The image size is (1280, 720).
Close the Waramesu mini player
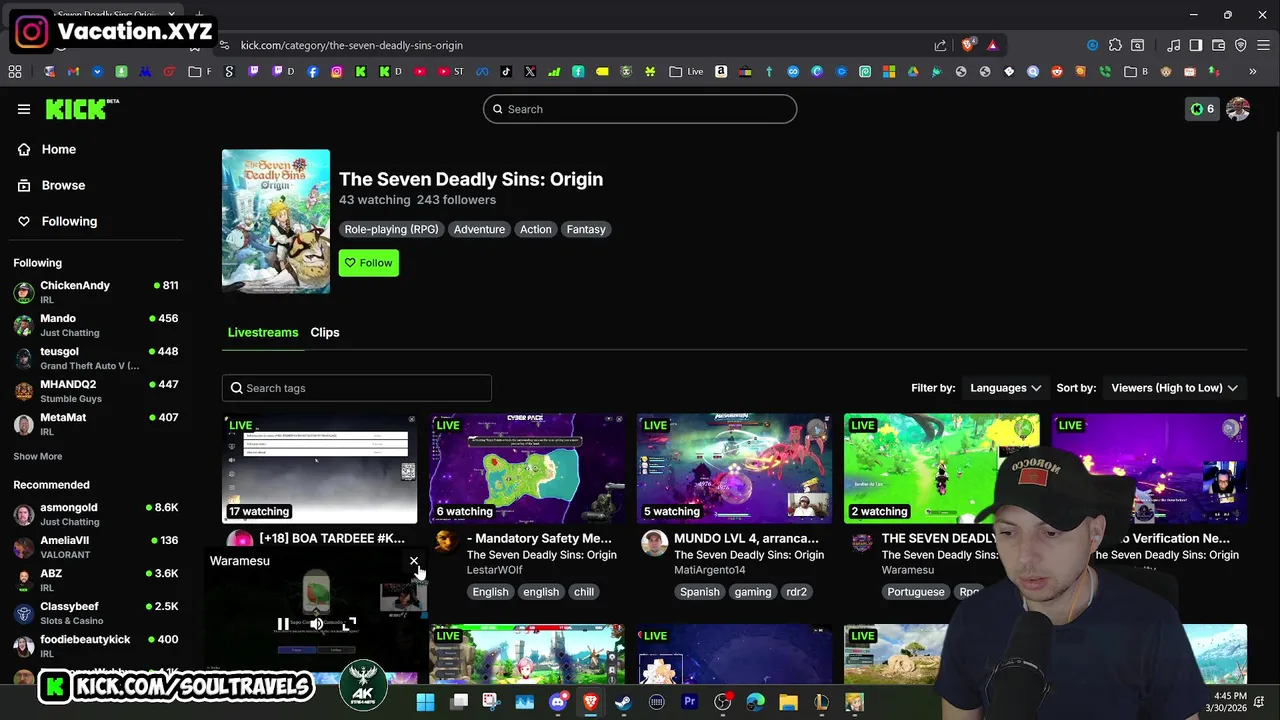point(414,561)
